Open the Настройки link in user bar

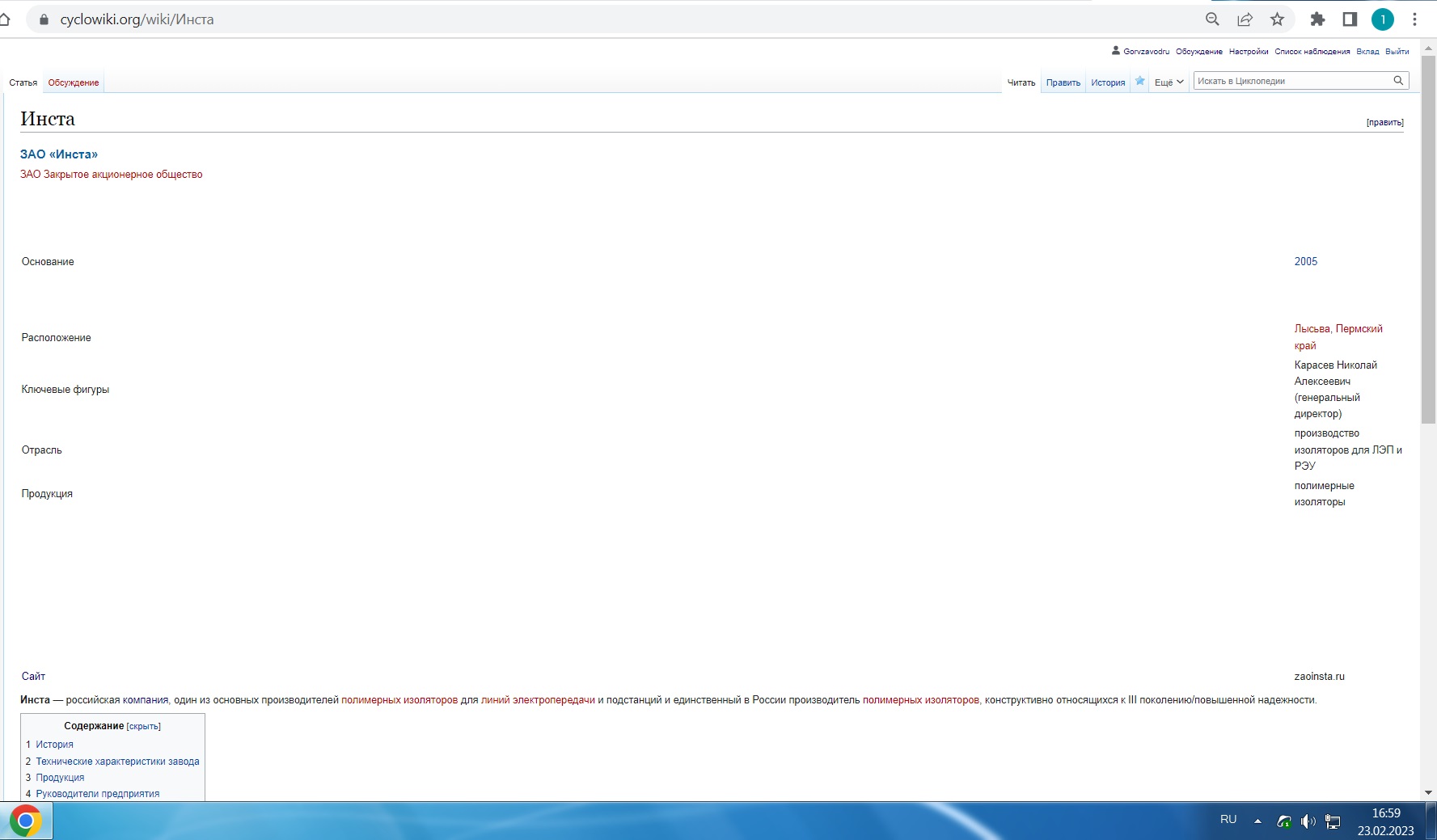[x=1248, y=52]
